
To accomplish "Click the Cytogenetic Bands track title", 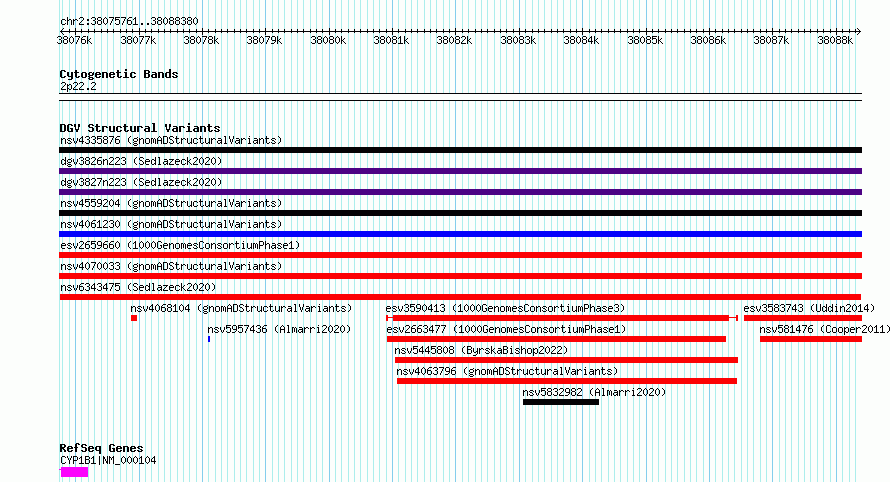I will [x=119, y=74].
